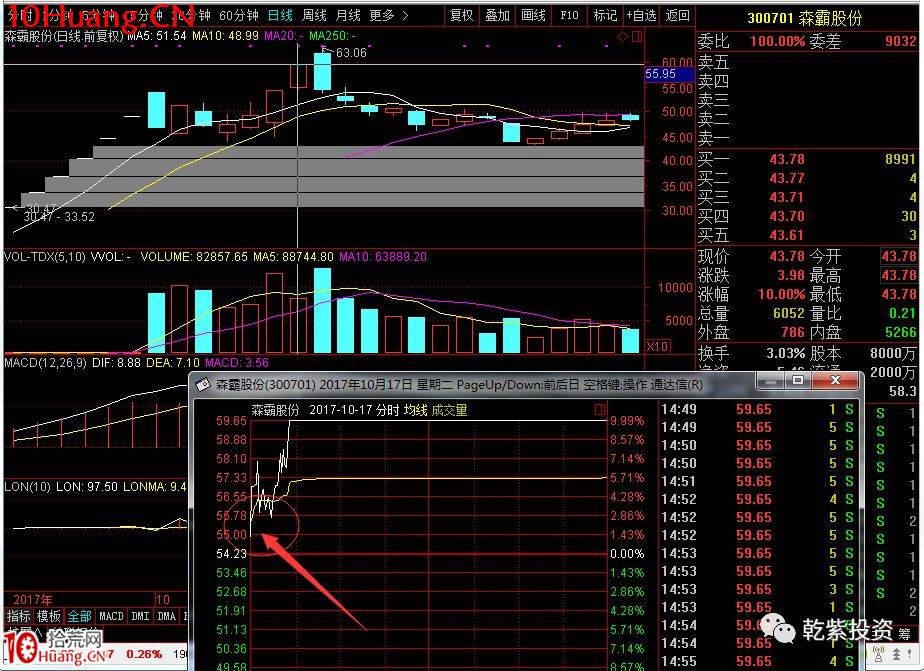This screenshot has width=924, height=671.
Task: Switch to the 周线 weekly tab
Action: [314, 15]
